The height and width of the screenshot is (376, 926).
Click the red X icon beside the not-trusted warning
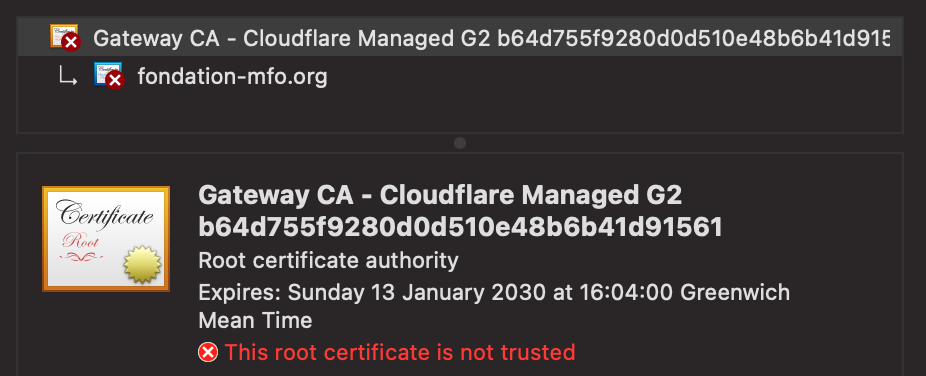[208, 353]
